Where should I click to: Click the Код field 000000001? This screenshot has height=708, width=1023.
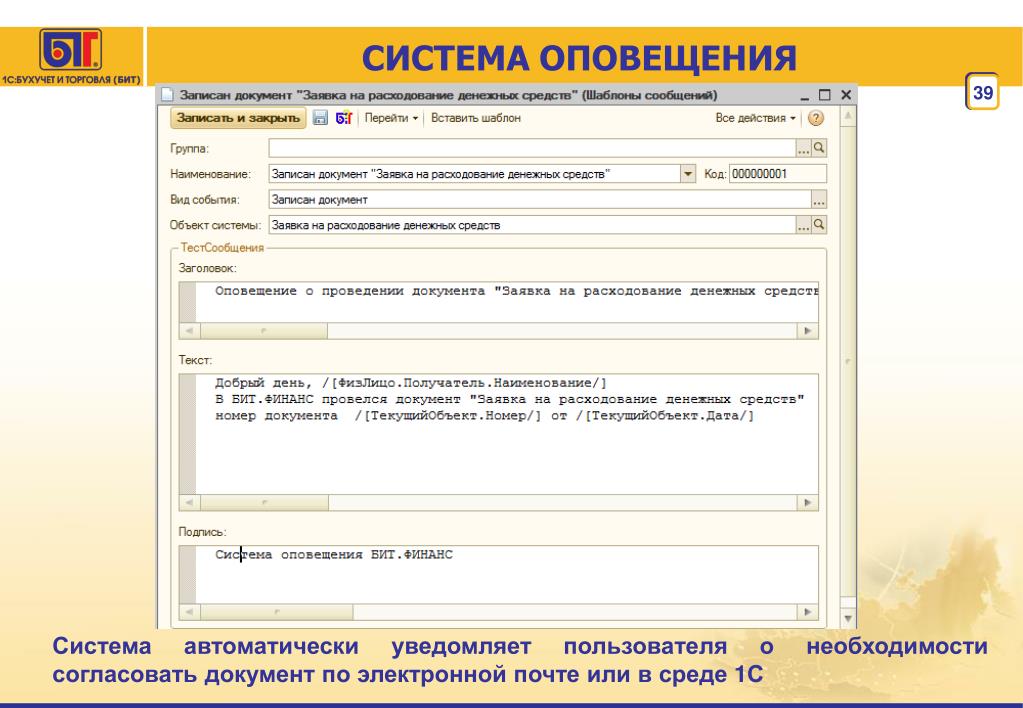(778, 174)
